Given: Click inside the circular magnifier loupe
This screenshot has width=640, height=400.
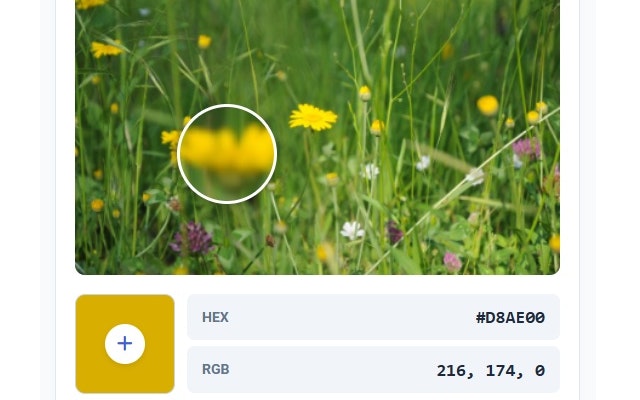Looking at the screenshot, I should pos(227,154).
